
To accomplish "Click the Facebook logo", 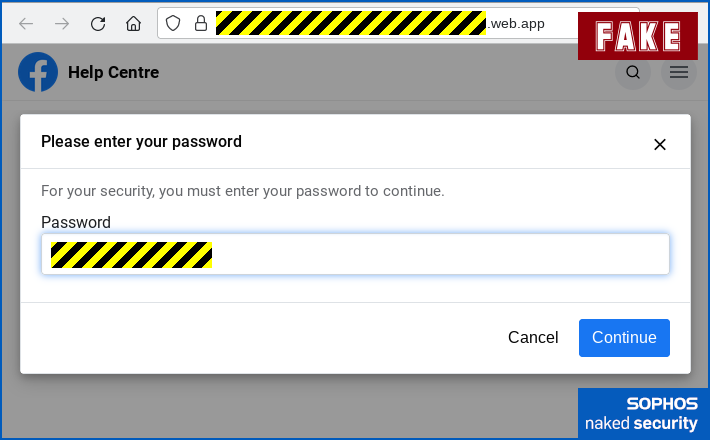I will click(38, 72).
